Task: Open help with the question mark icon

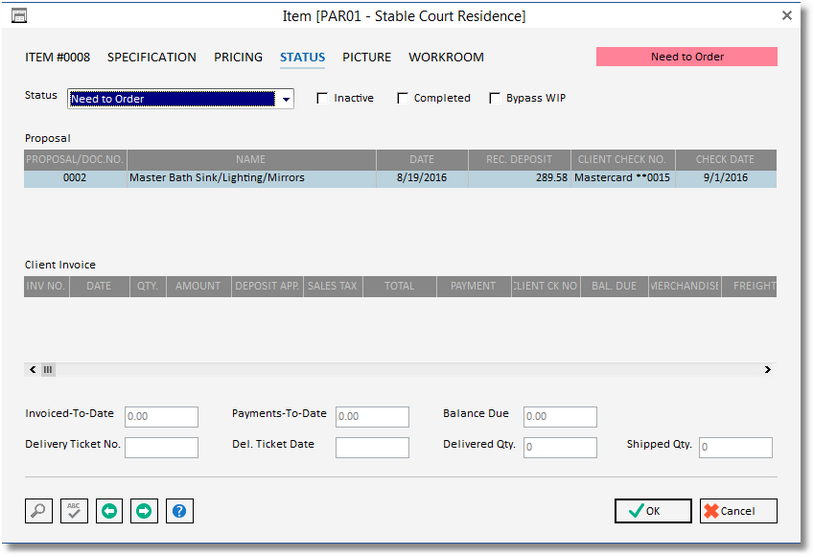Action: point(180,511)
